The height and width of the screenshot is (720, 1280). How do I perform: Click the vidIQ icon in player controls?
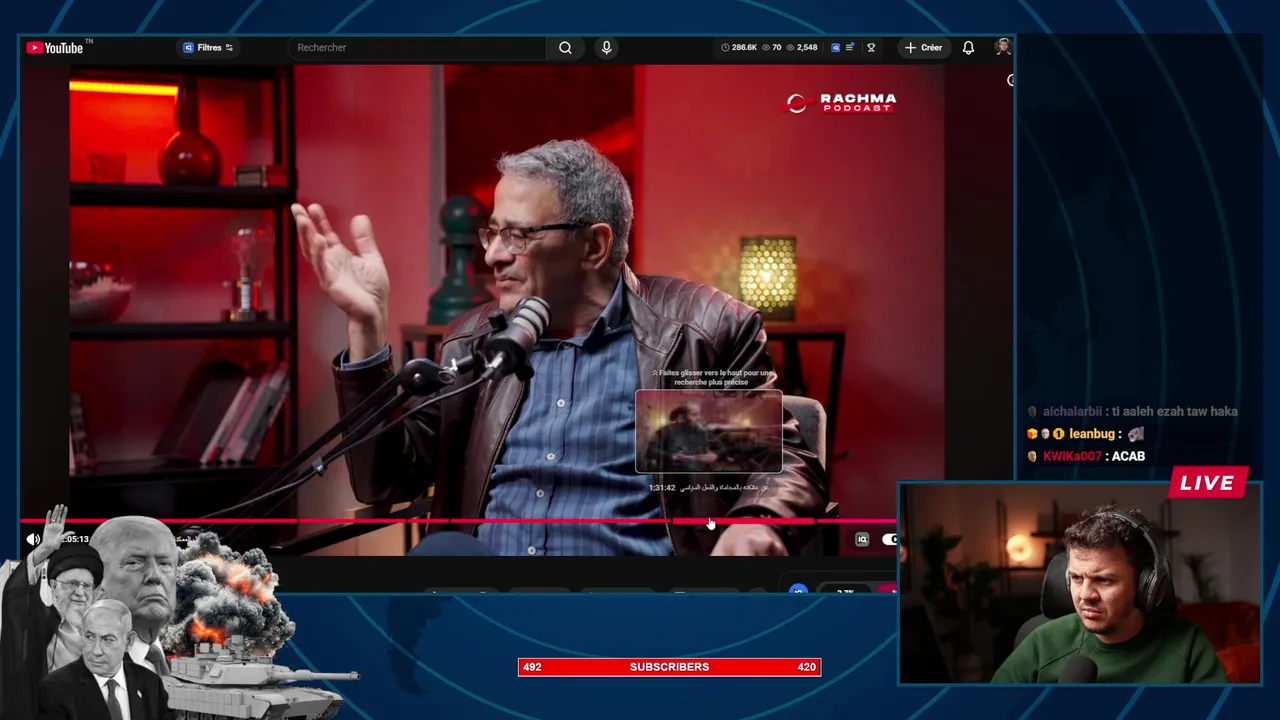click(x=862, y=539)
